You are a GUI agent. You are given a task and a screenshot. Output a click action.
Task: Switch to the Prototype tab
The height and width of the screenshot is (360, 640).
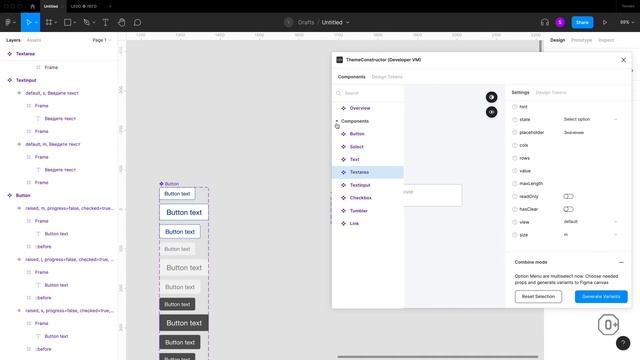pos(581,40)
